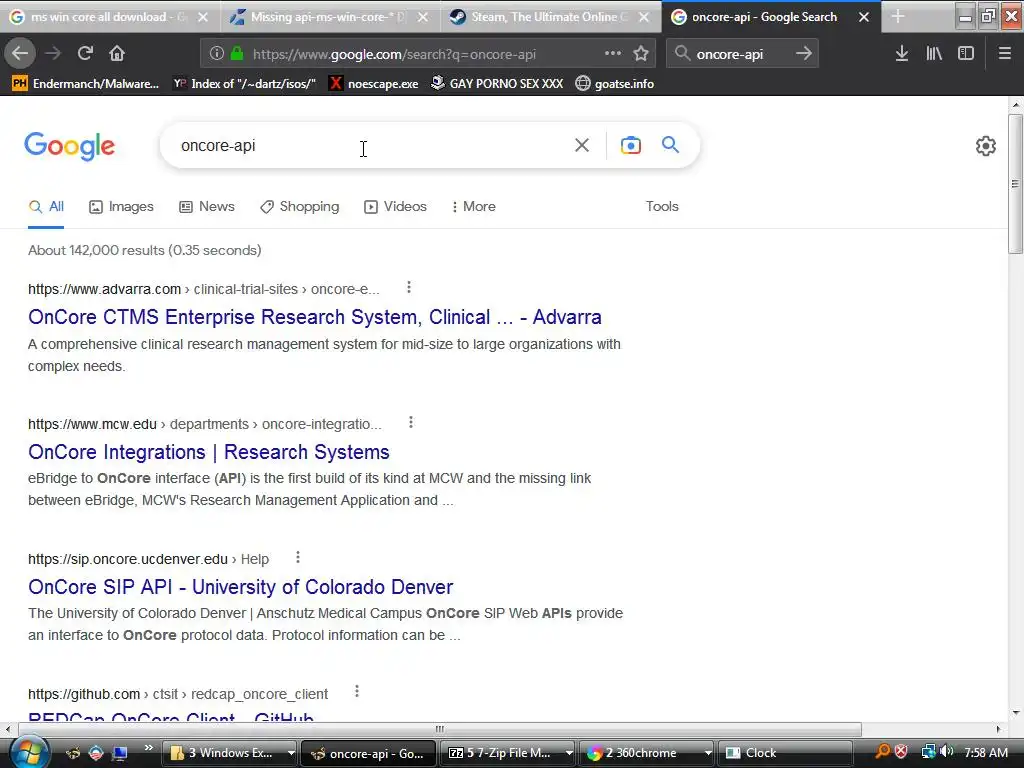Open 'OnCore Integrations | Research Systems' result
The image size is (1024, 768).
click(x=209, y=452)
